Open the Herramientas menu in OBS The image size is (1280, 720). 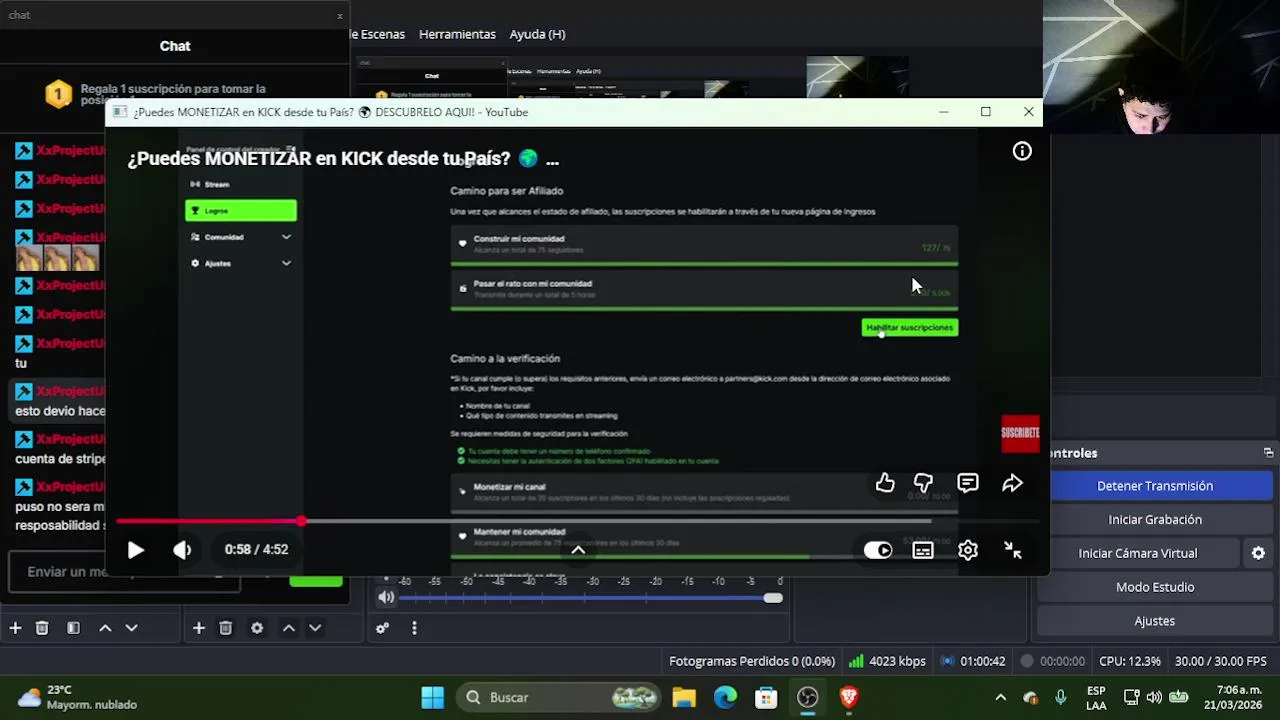tap(457, 34)
